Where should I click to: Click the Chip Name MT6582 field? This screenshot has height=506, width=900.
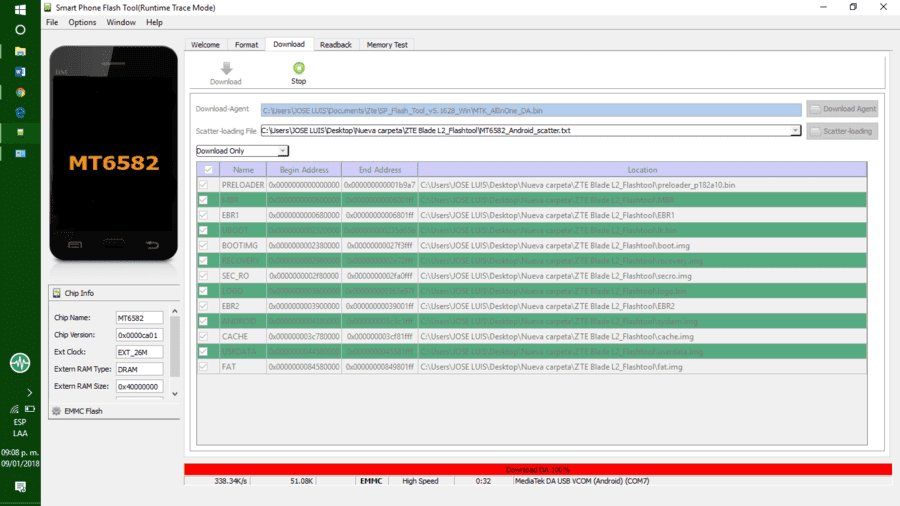pos(139,318)
